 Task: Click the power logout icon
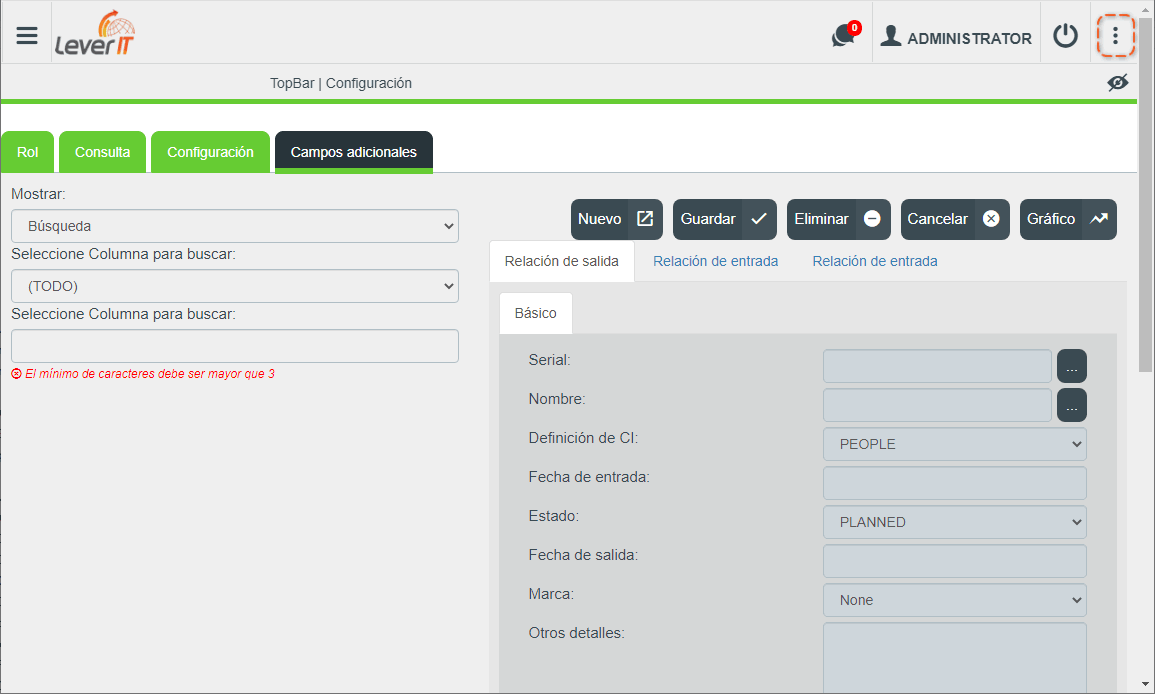(1065, 35)
